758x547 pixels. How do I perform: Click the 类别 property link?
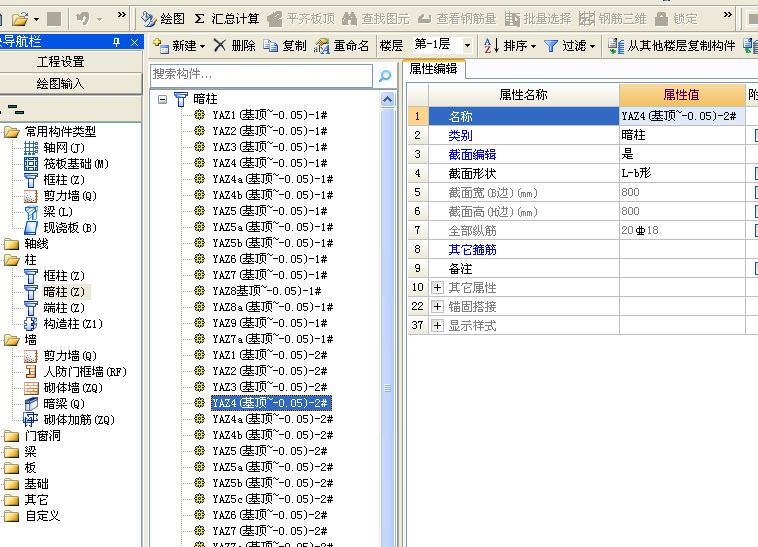[460, 135]
